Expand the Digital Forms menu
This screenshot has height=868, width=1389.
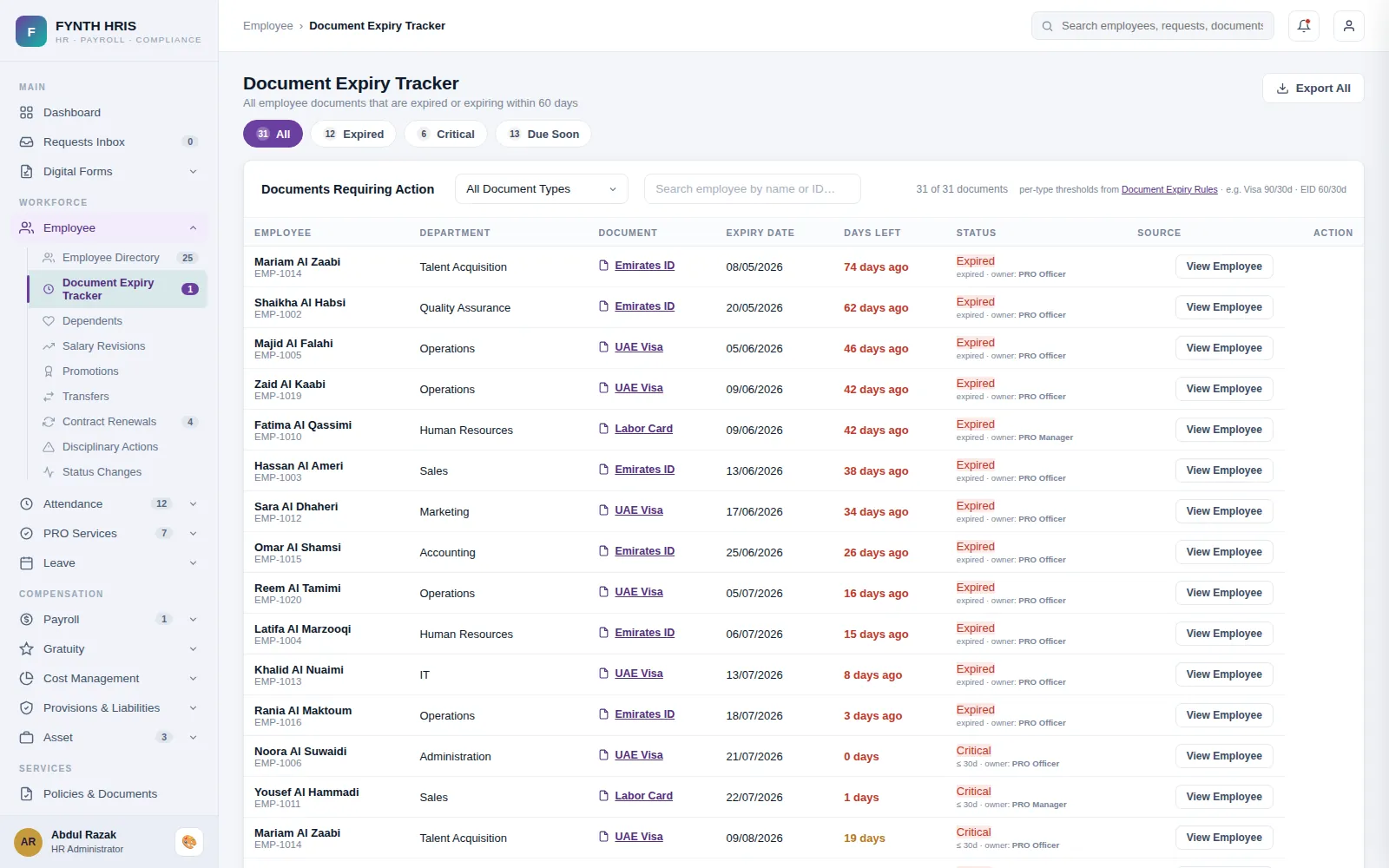click(x=109, y=172)
